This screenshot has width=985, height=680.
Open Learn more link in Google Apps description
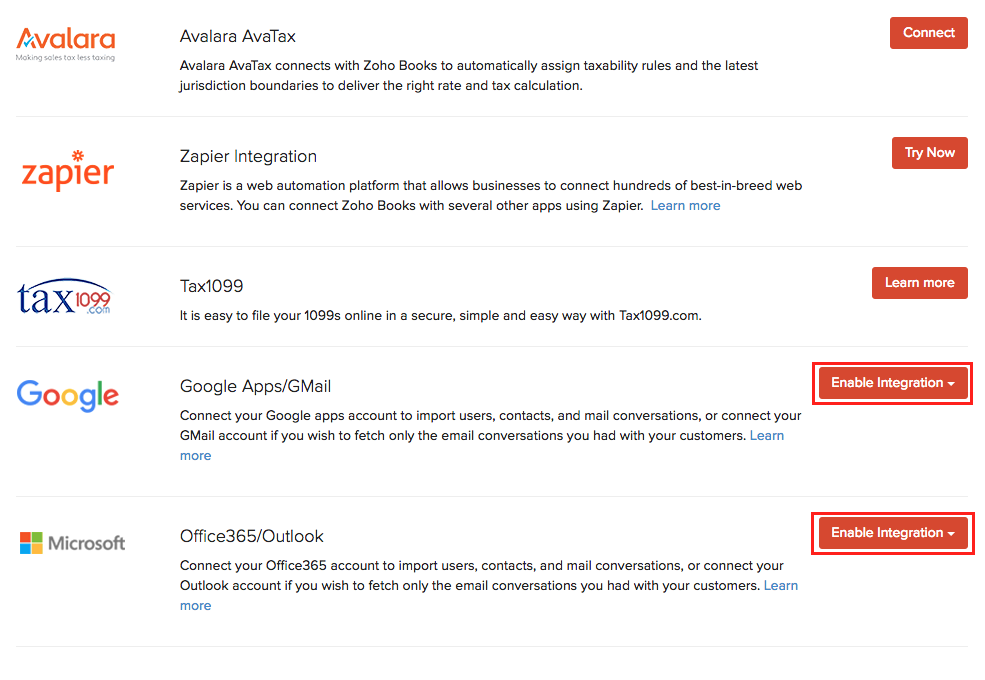(x=767, y=436)
